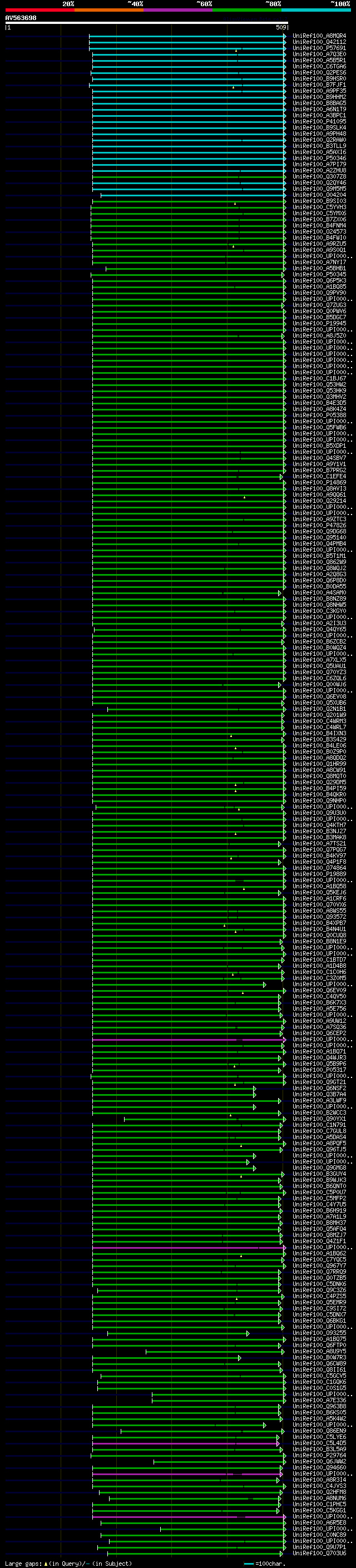Open hit UniRef100_B7FJF1
356x1568 pixels.
point(319,85)
